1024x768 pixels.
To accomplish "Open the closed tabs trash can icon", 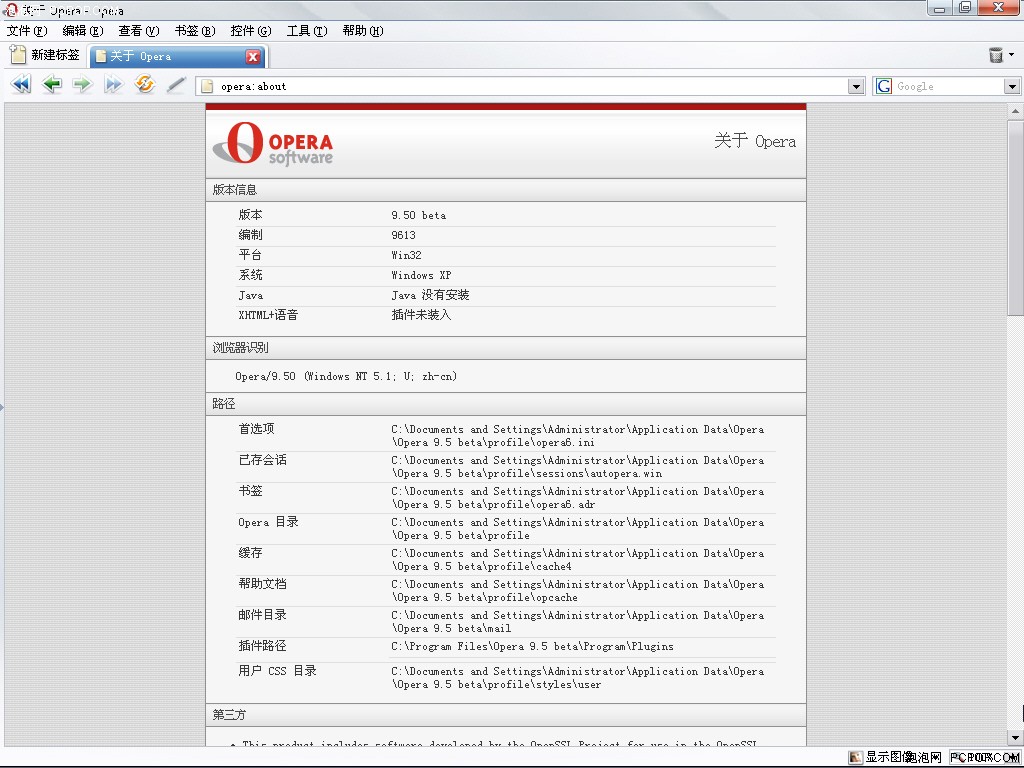I will (995, 55).
